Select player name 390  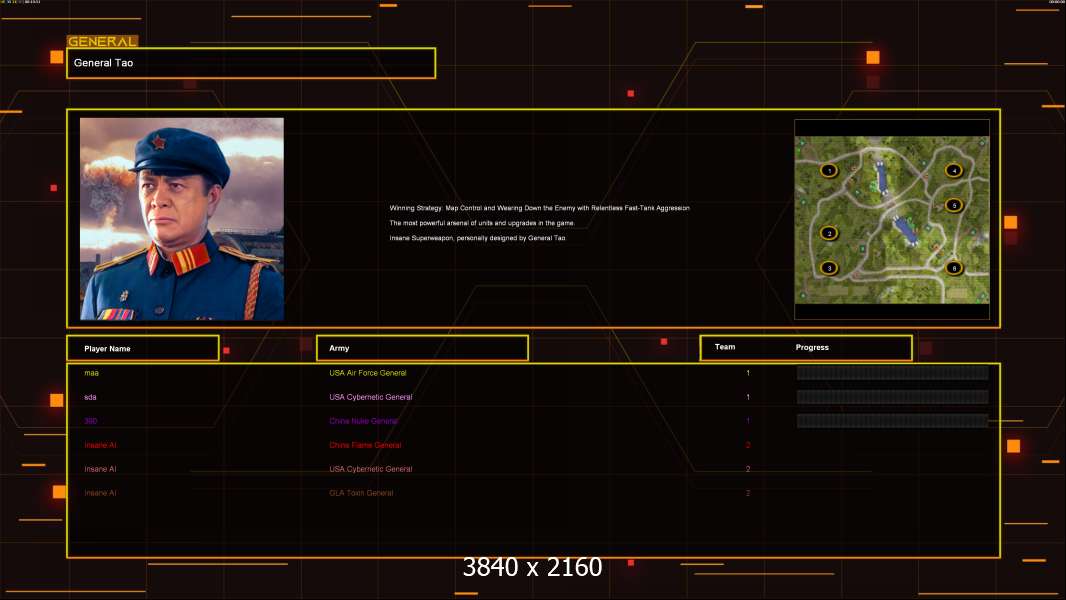pyautogui.click(x=90, y=421)
